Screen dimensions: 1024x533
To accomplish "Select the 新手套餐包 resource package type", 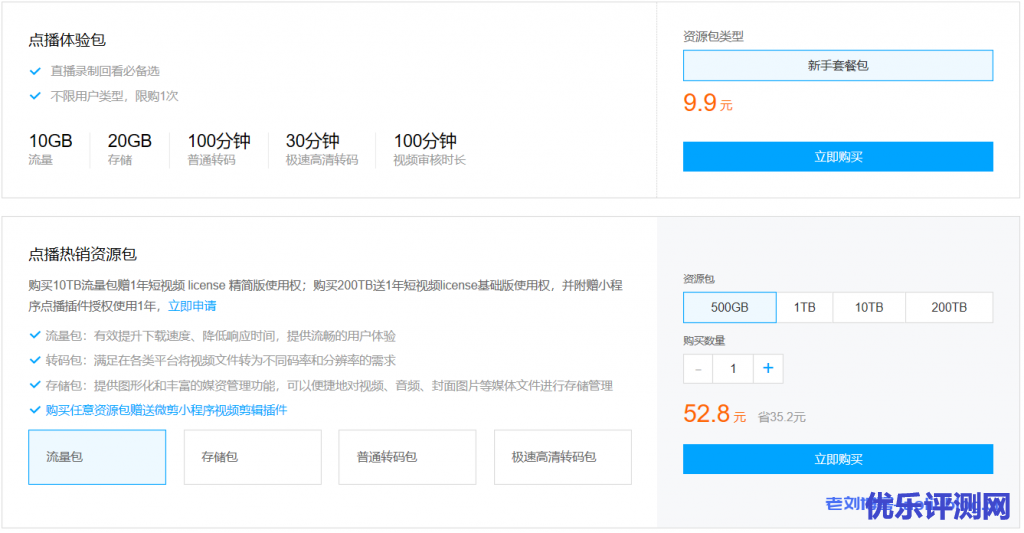I will pyautogui.click(x=837, y=66).
